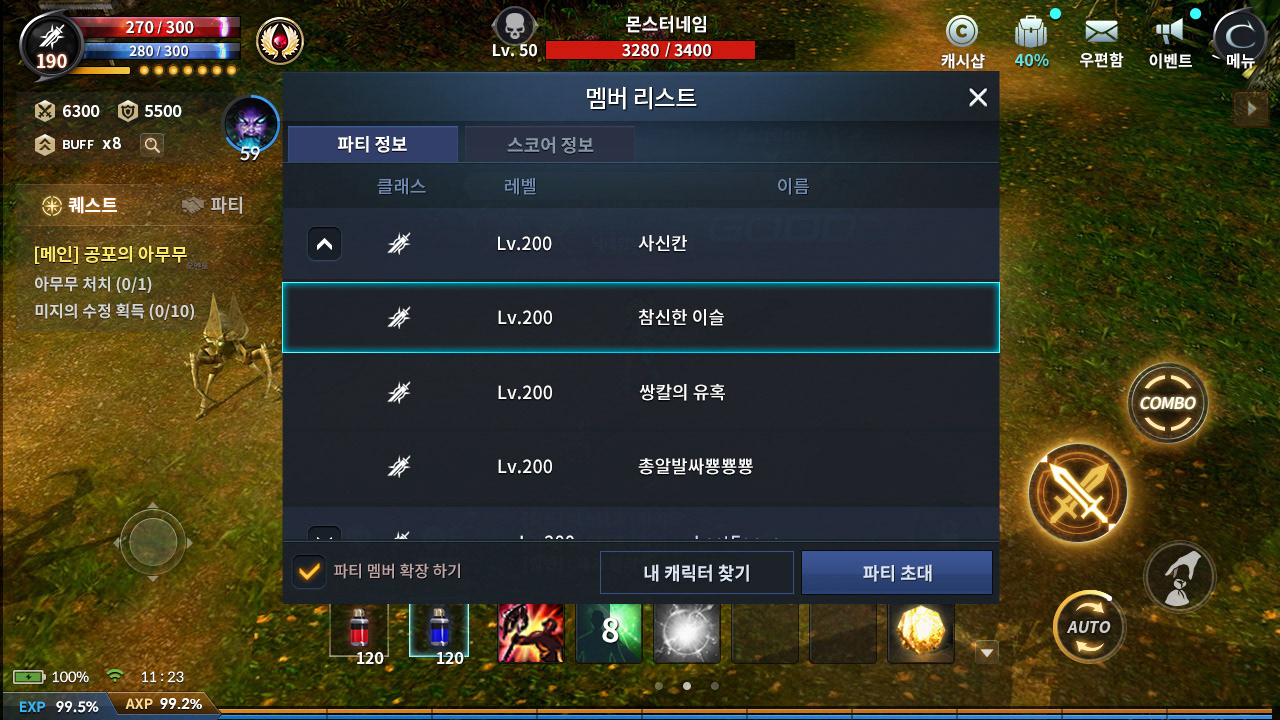This screenshot has height=720, width=1280.
Task: Switch to the 스코어 정보 tab
Action: click(x=550, y=145)
